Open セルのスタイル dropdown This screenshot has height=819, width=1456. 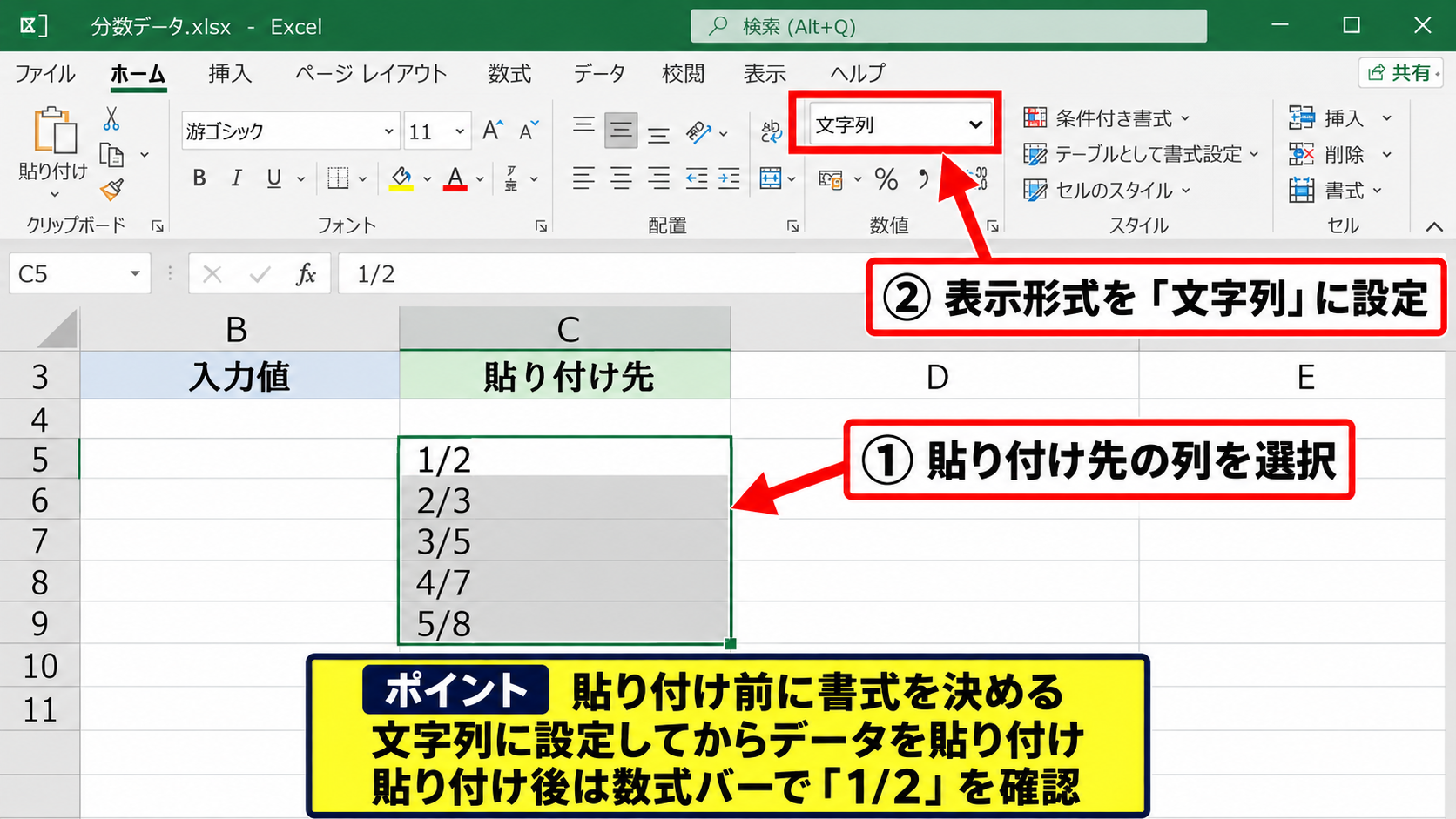[x=1107, y=190]
